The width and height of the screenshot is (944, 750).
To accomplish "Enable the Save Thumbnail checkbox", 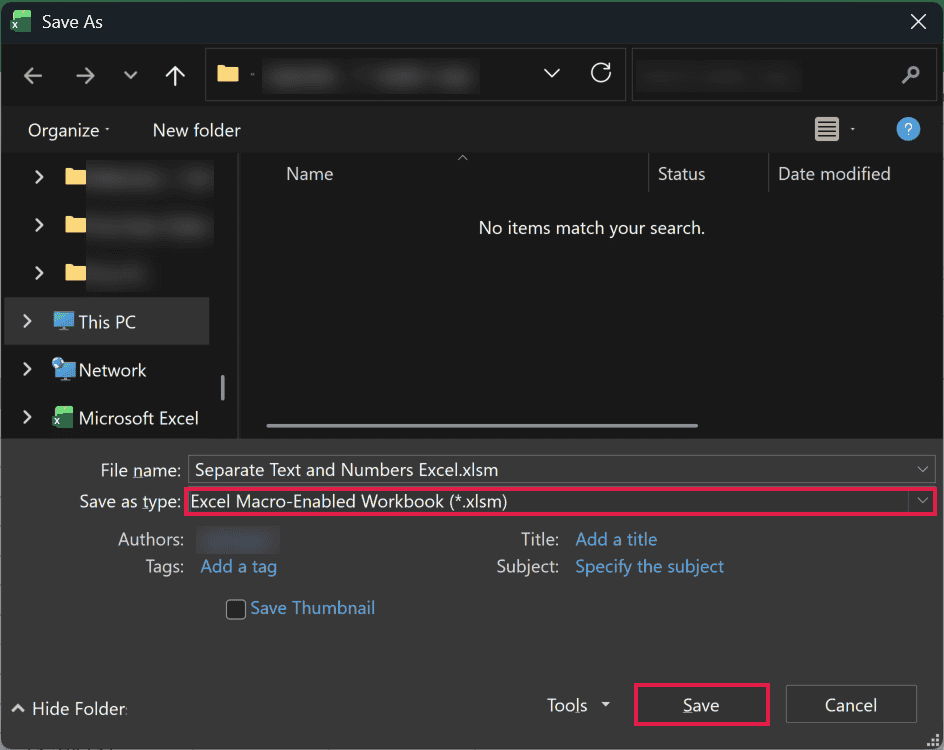I will click(x=235, y=609).
